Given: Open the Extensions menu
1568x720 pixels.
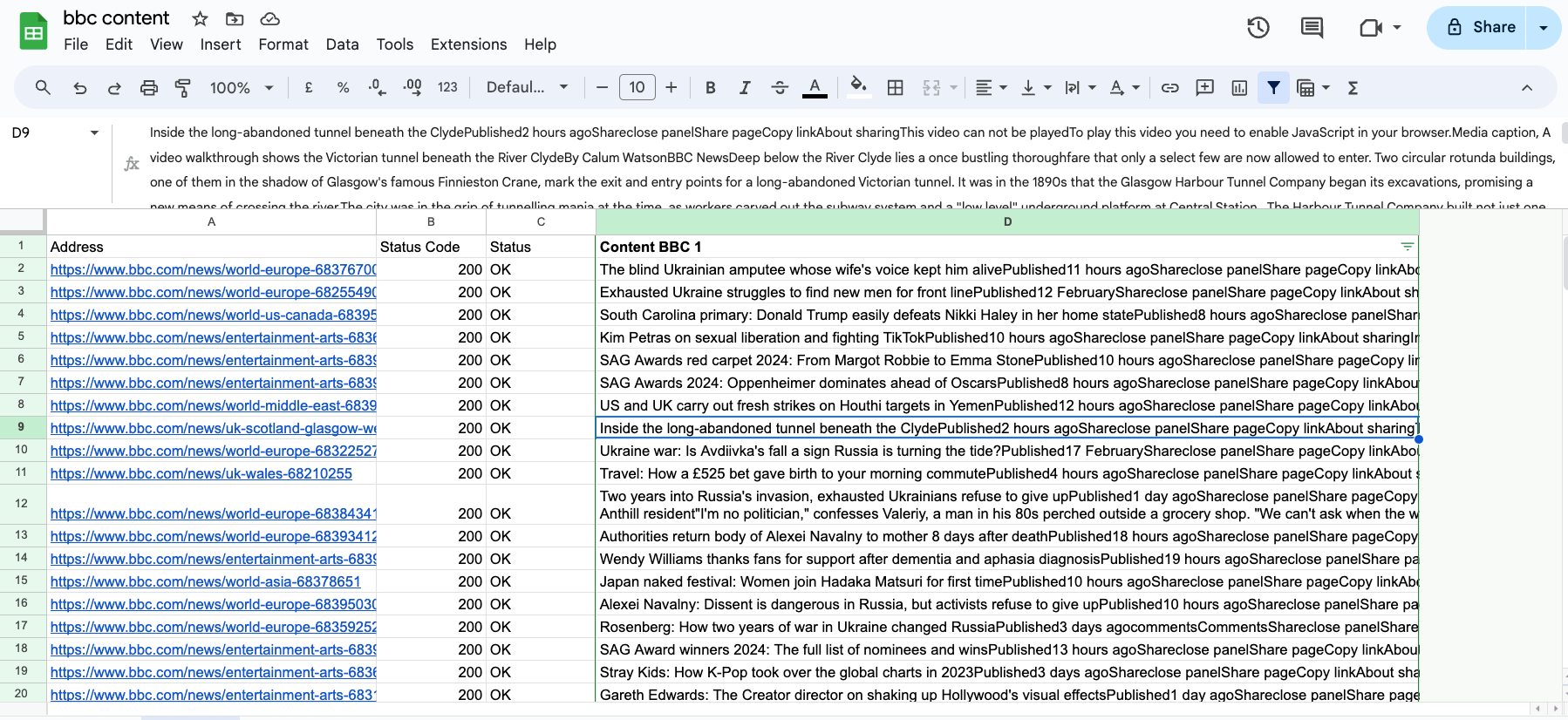Looking at the screenshot, I should click(469, 44).
